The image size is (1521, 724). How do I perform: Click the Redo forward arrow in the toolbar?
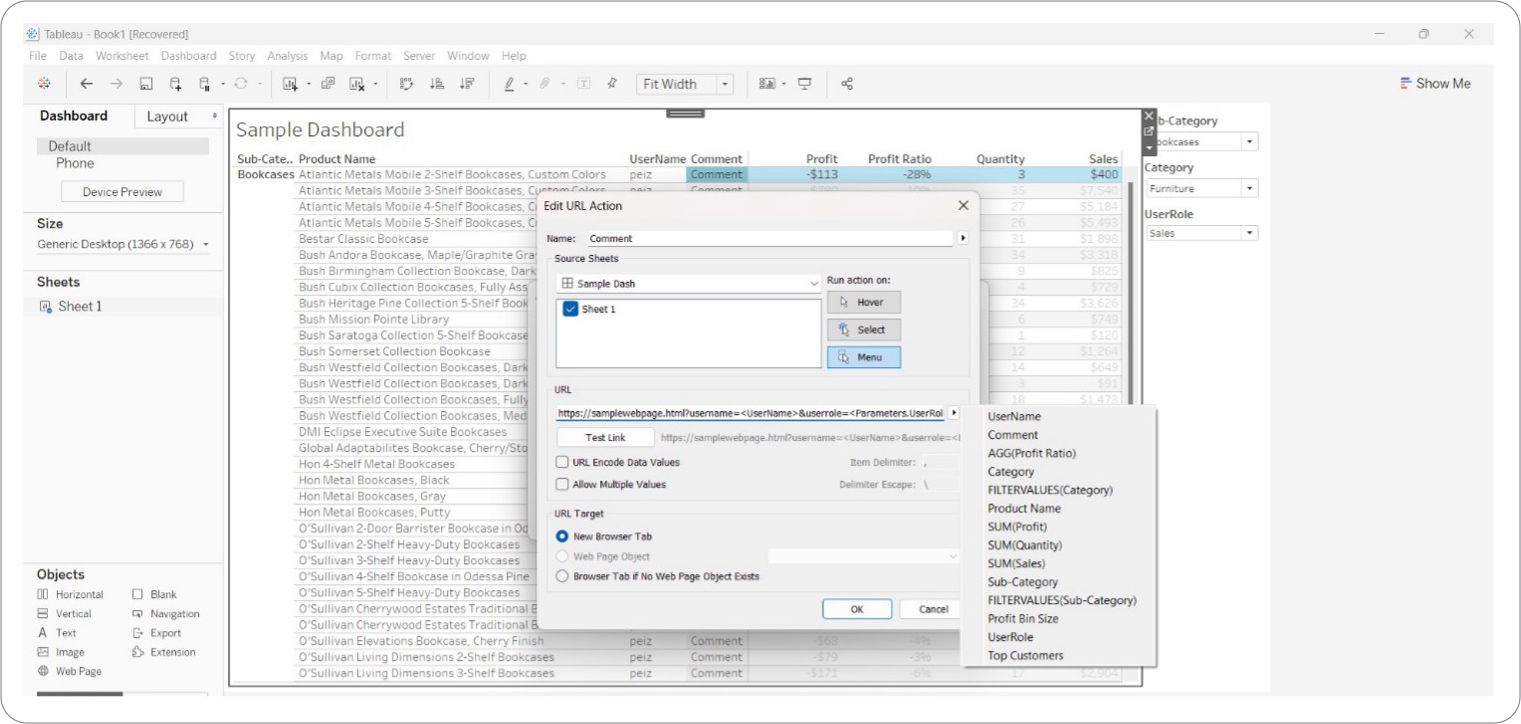[x=116, y=84]
